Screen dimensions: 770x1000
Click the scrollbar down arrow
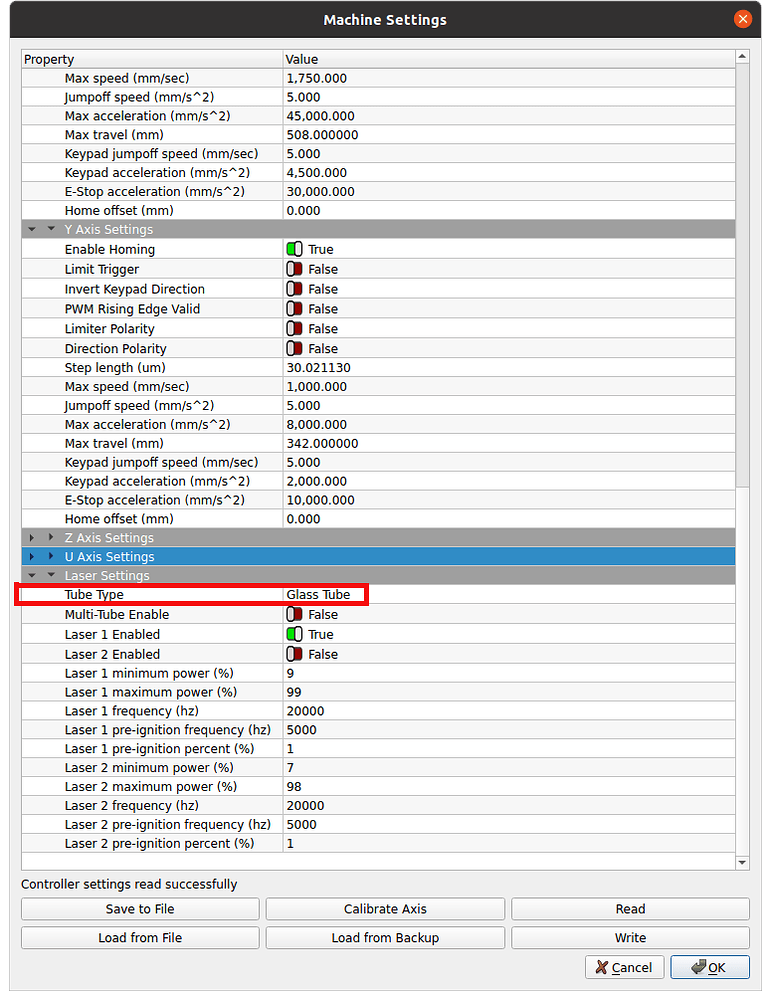(742, 862)
